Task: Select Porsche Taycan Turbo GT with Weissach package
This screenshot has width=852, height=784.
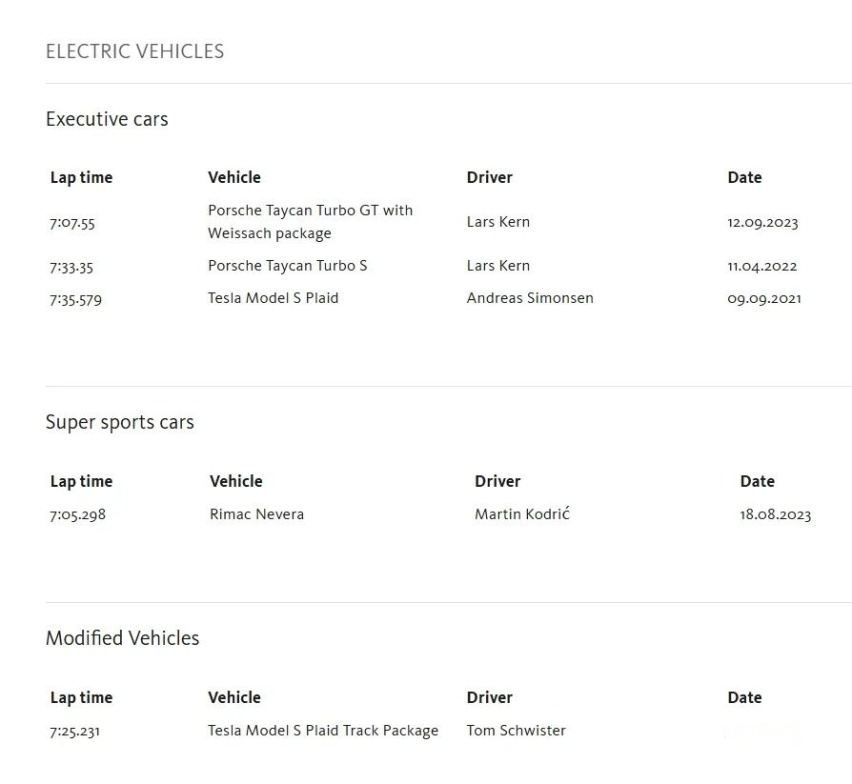Action: (x=310, y=222)
